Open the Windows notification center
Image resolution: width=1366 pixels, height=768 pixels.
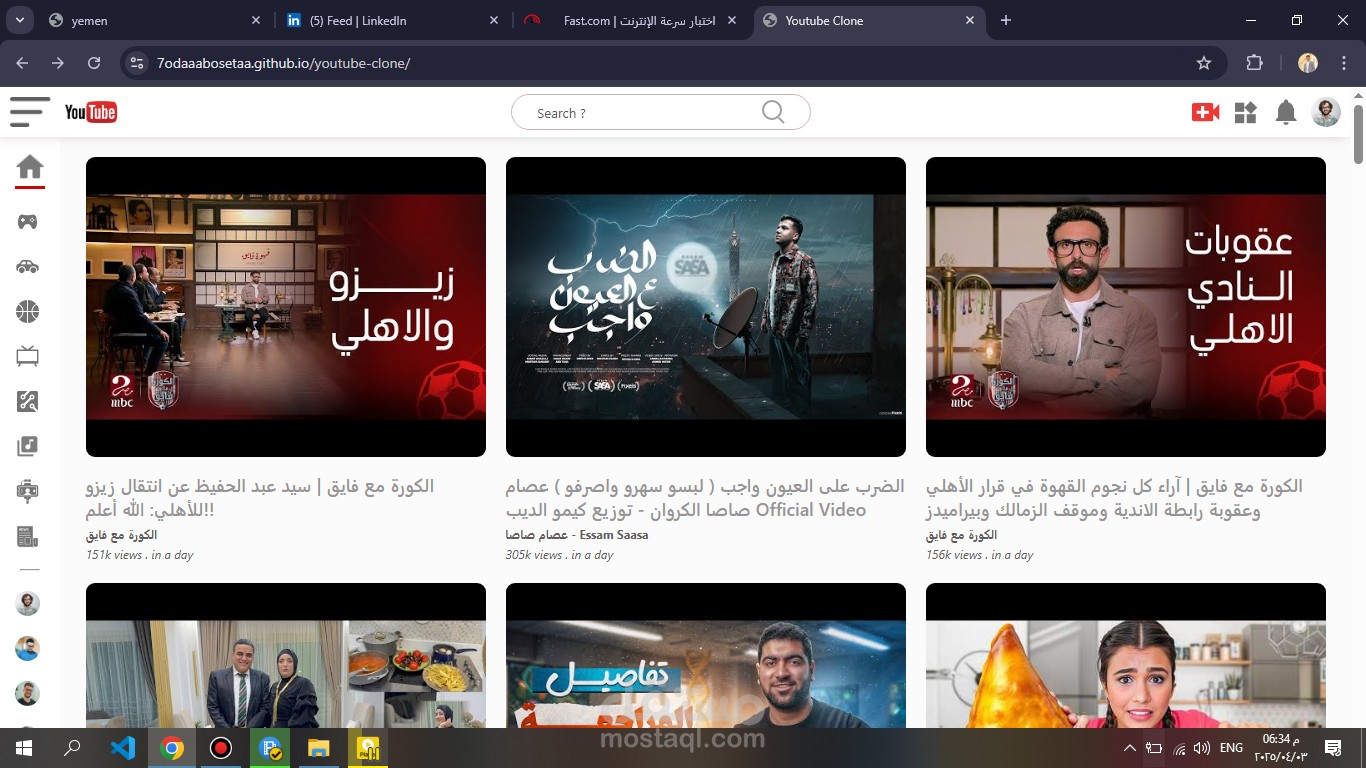[x=1332, y=747]
